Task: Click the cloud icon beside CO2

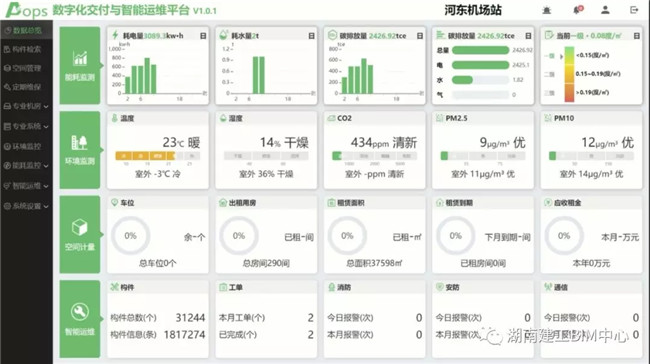Action: click(x=331, y=118)
